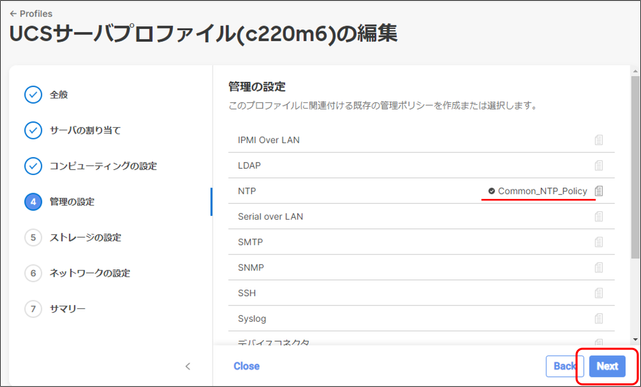Click the scrollbar down arrow
This screenshot has width=641, height=387.
click(634, 339)
